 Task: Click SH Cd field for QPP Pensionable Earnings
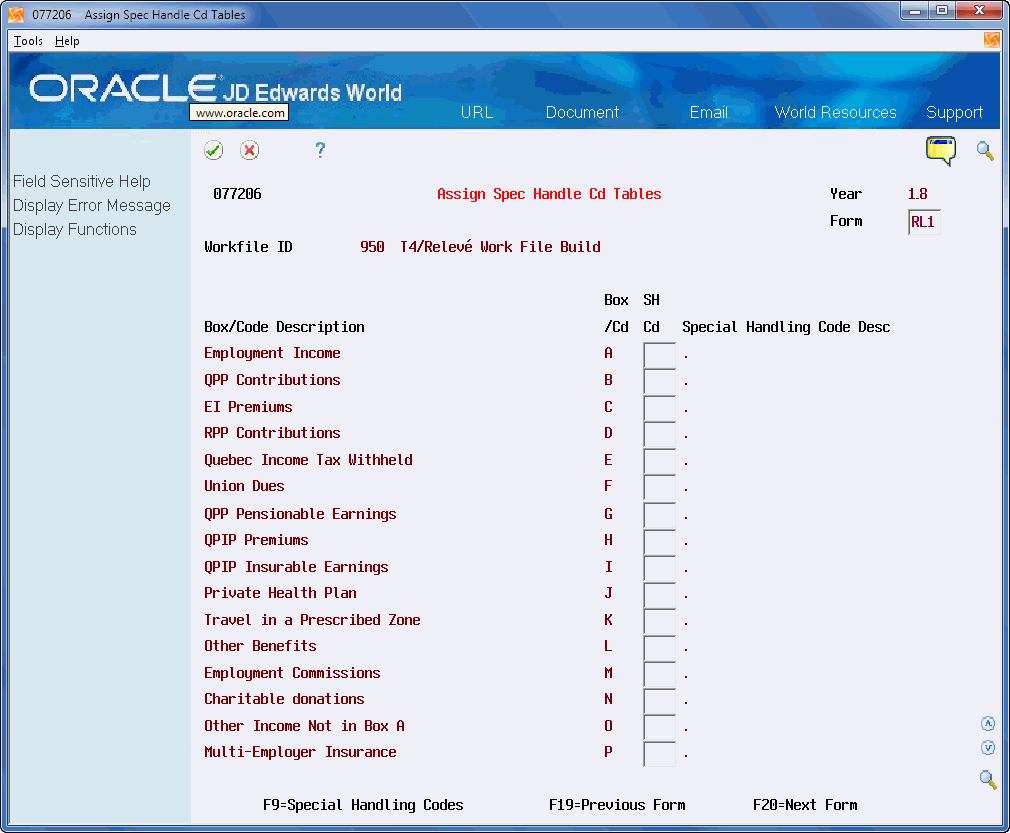click(x=660, y=515)
